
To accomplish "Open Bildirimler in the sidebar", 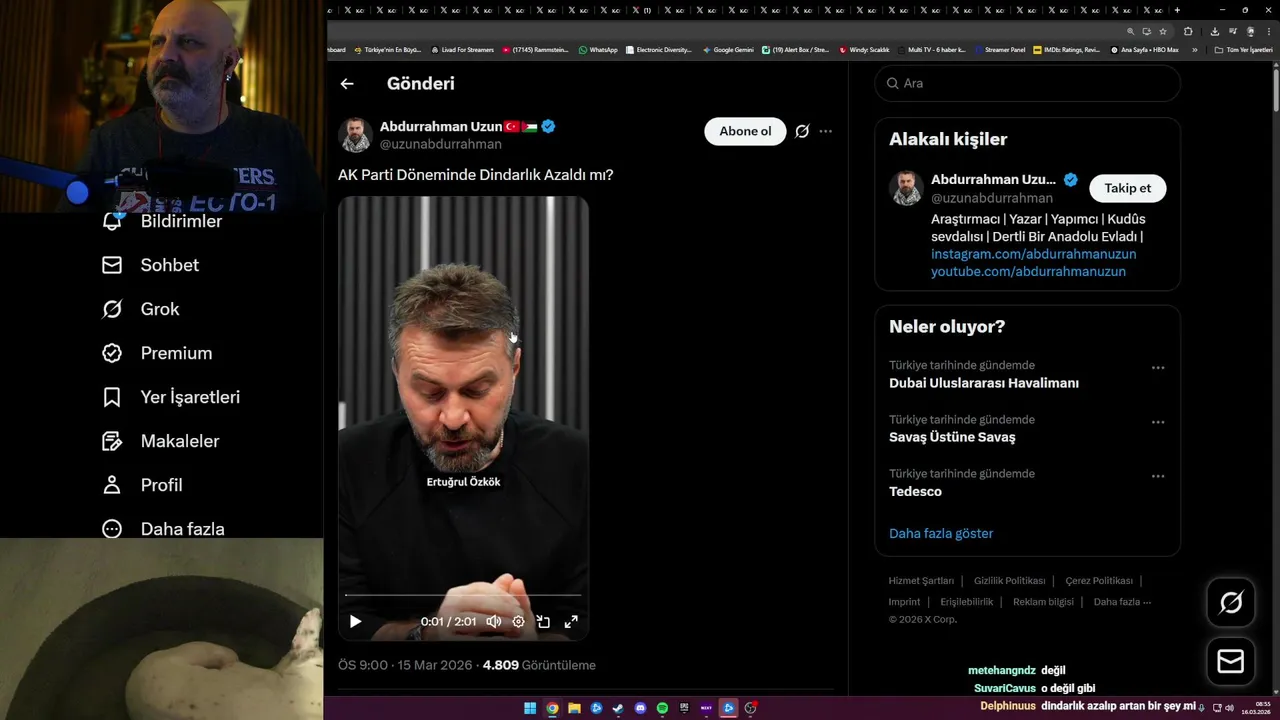I will (x=162, y=221).
